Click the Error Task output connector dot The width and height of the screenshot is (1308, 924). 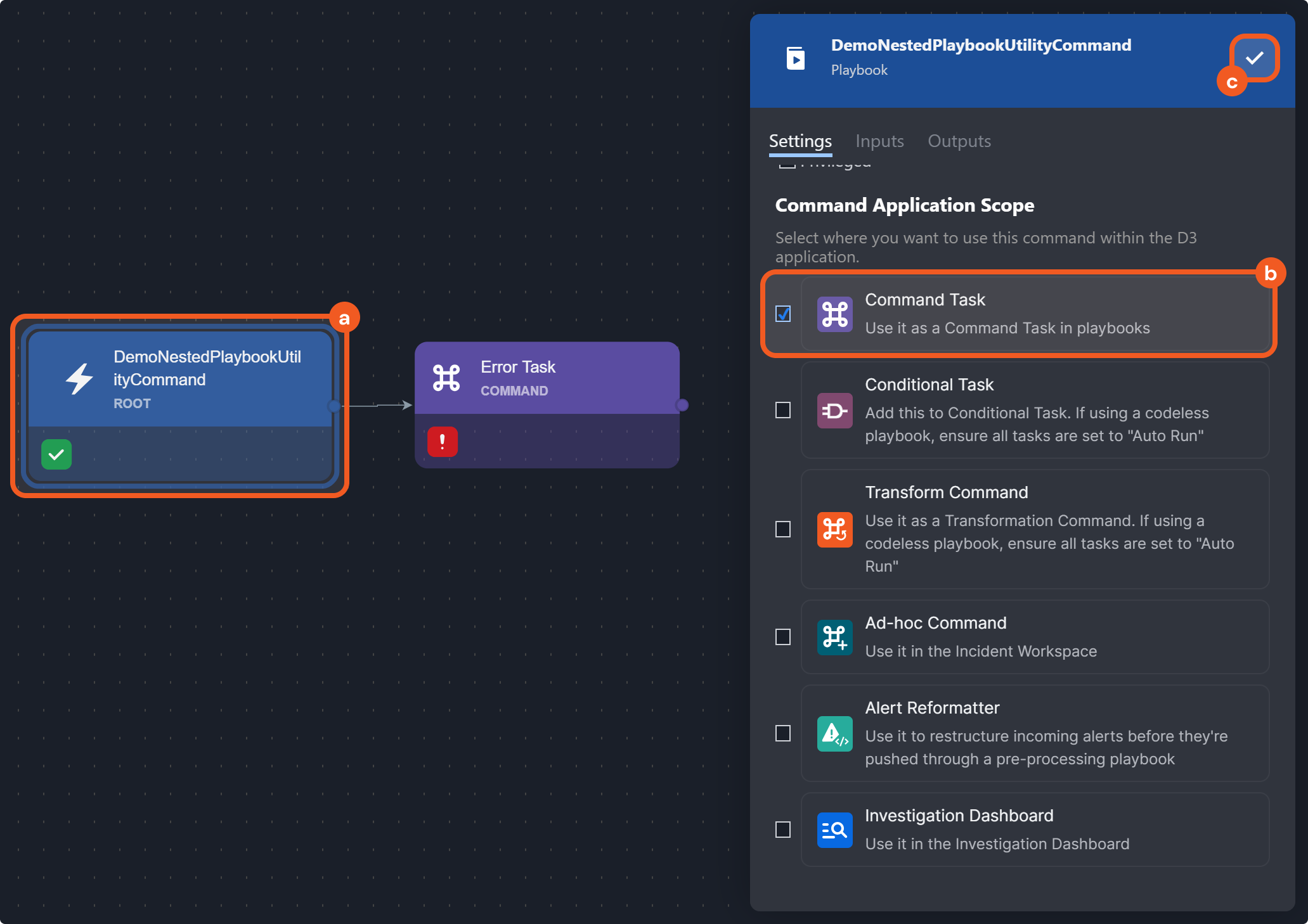pyautogui.click(x=682, y=405)
